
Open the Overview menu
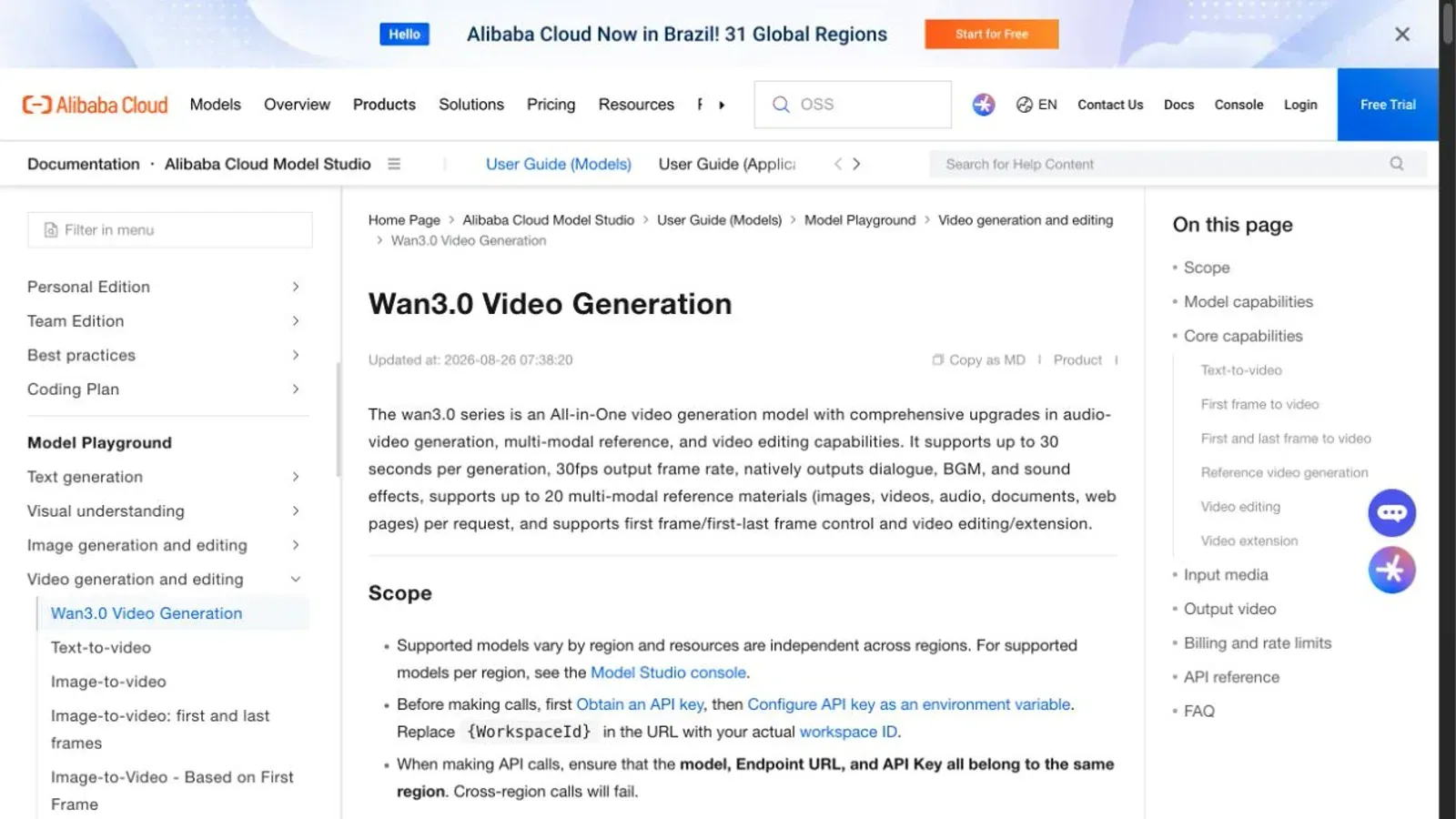pos(297,105)
